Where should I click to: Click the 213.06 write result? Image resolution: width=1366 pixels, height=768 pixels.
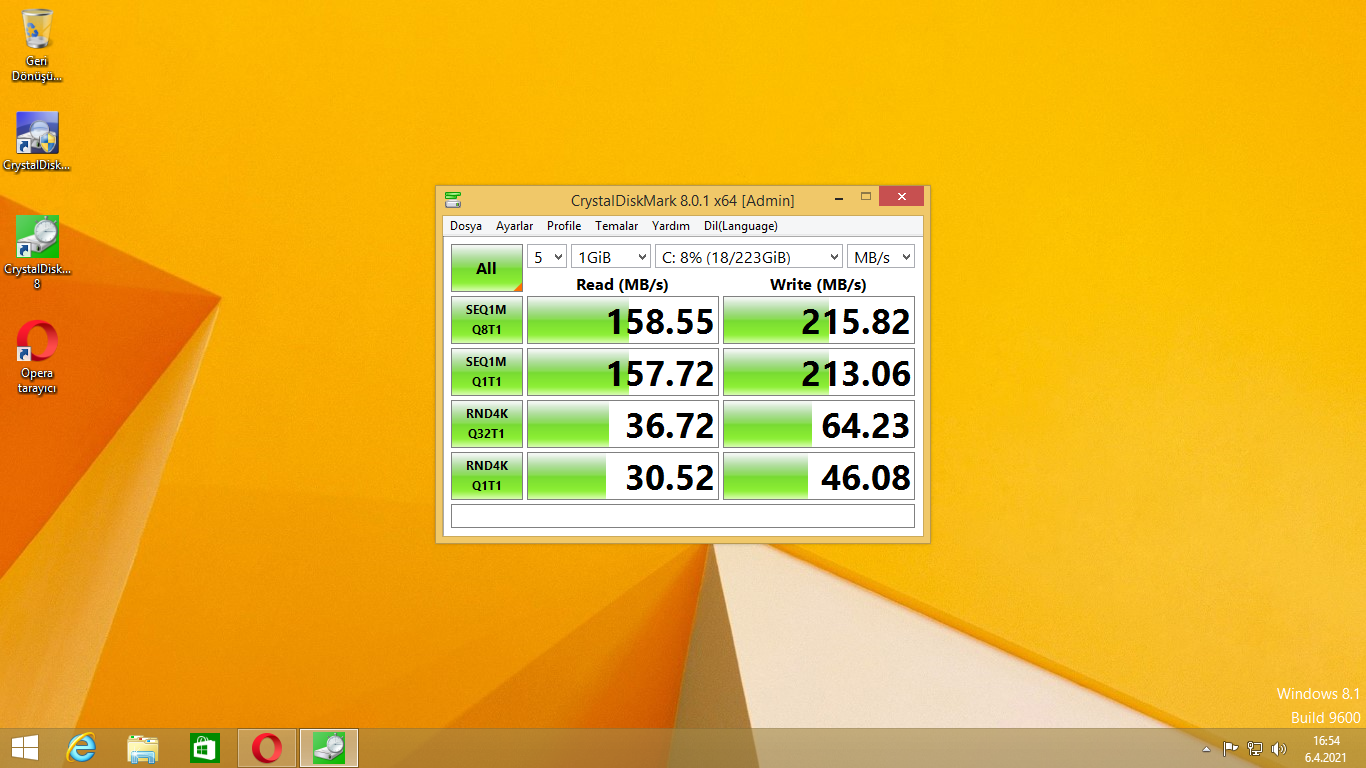(x=819, y=372)
